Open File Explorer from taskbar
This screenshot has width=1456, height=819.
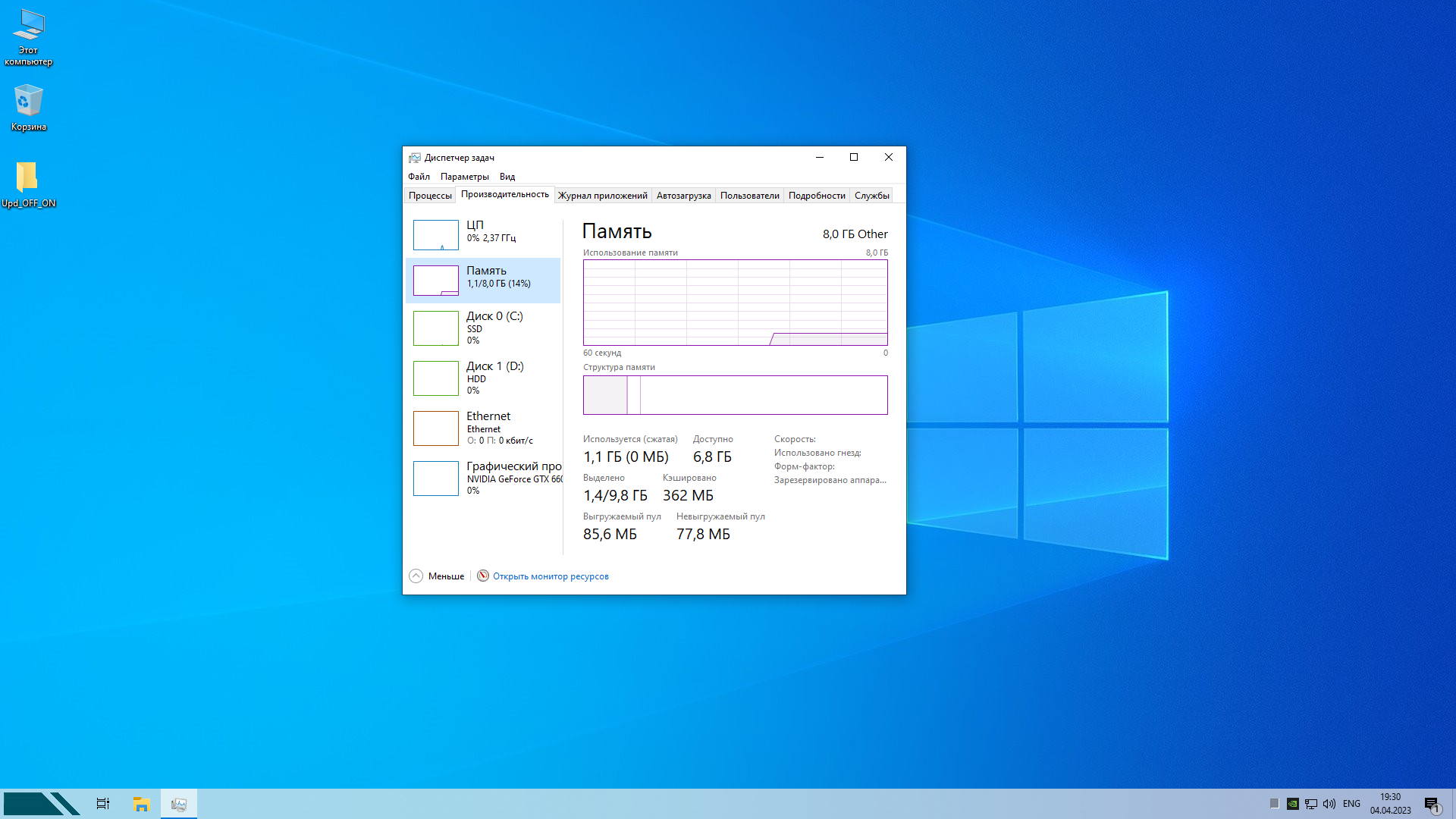point(141,804)
